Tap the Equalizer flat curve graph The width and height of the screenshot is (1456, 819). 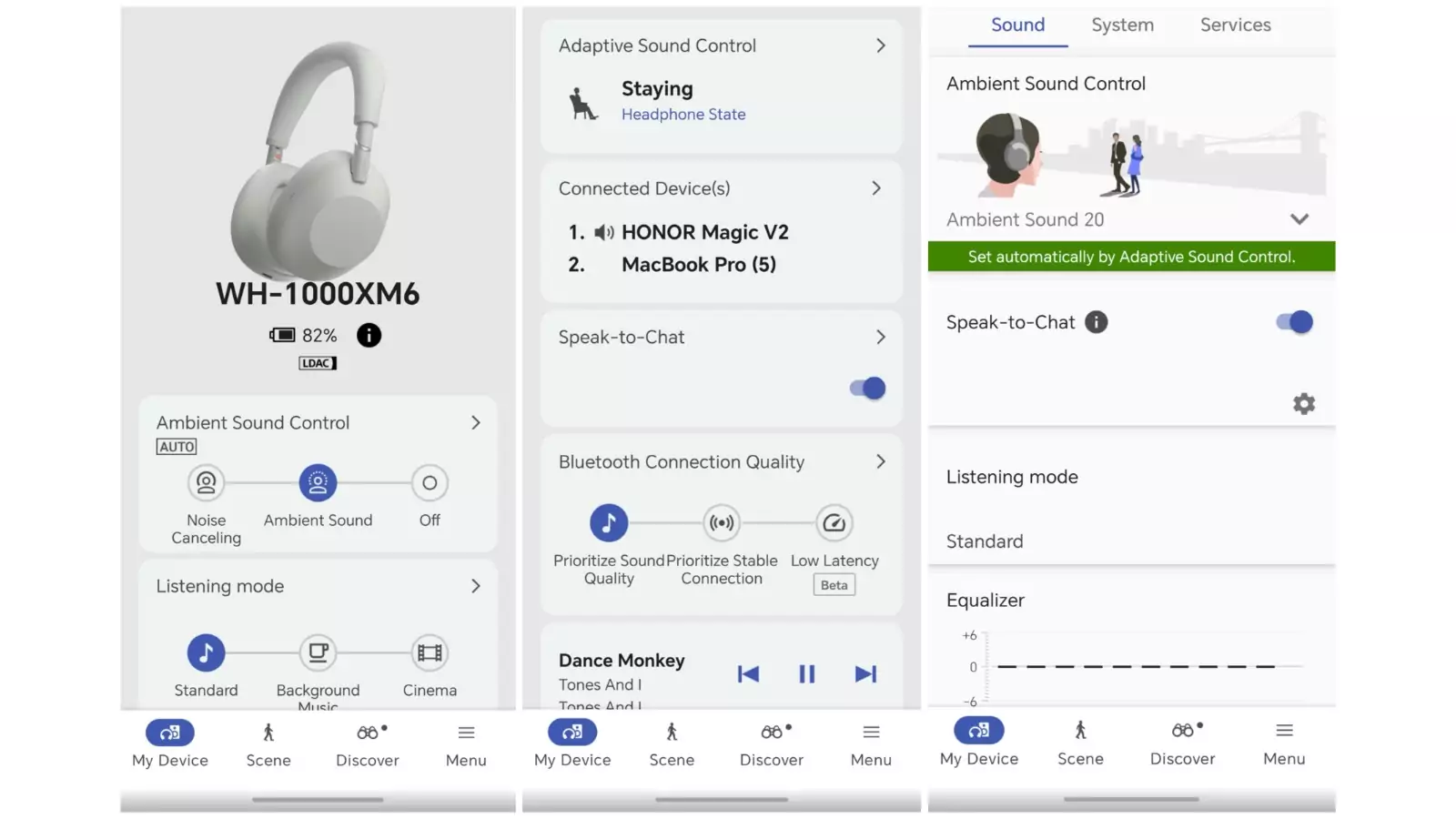click(1133, 668)
